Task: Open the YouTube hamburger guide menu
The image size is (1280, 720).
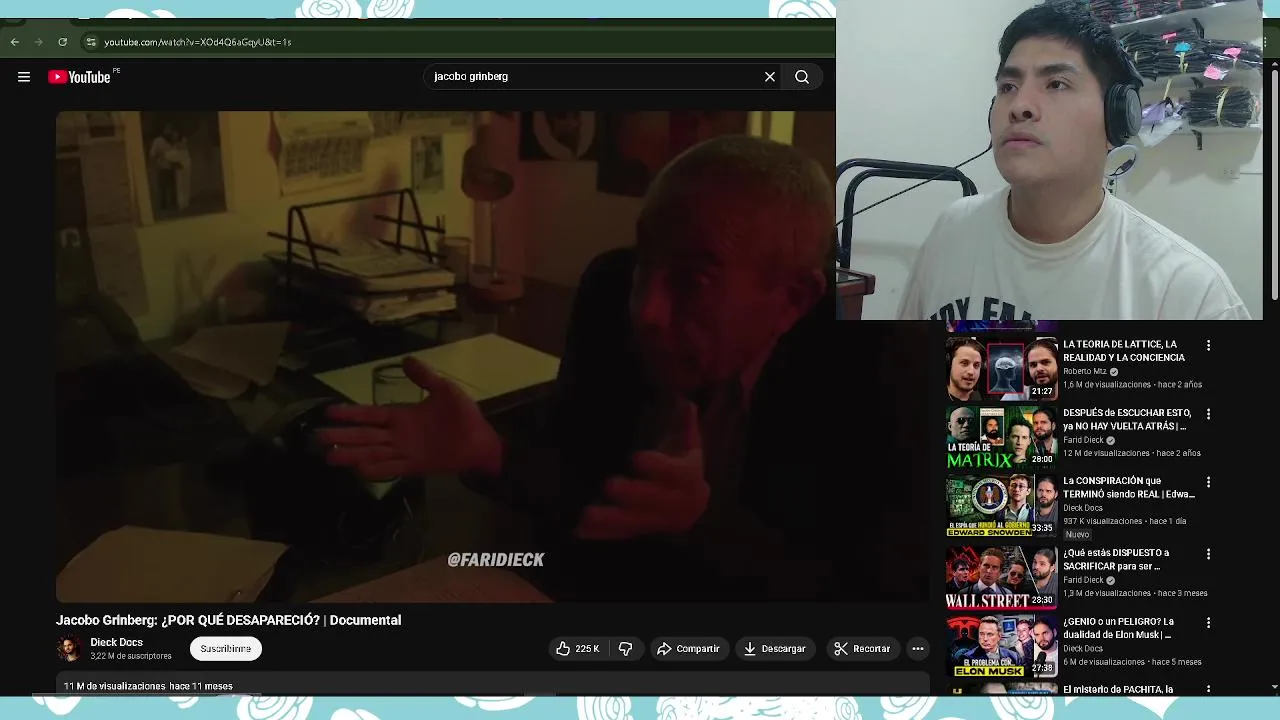Action: [24, 77]
